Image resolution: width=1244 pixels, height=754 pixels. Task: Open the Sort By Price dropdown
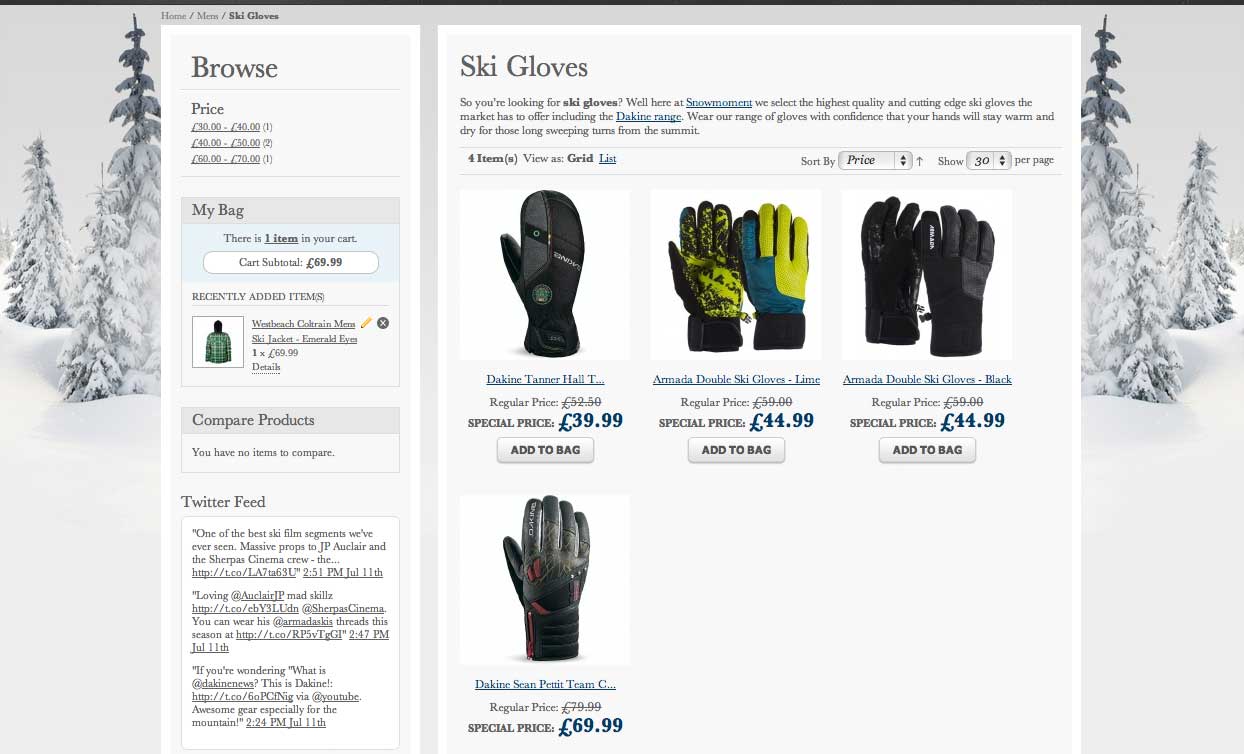[x=875, y=160]
